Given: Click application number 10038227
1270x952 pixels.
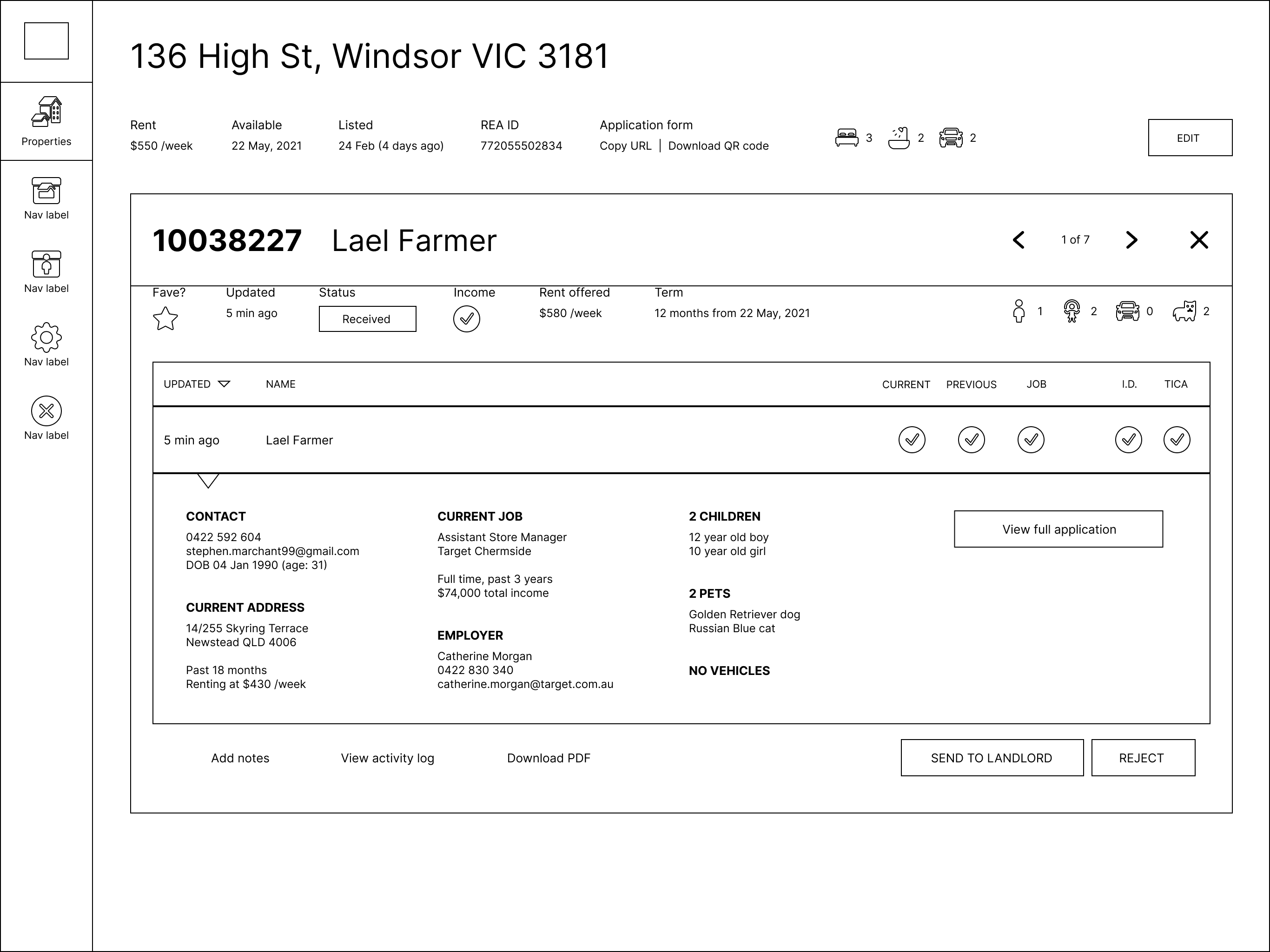Looking at the screenshot, I should click(227, 241).
